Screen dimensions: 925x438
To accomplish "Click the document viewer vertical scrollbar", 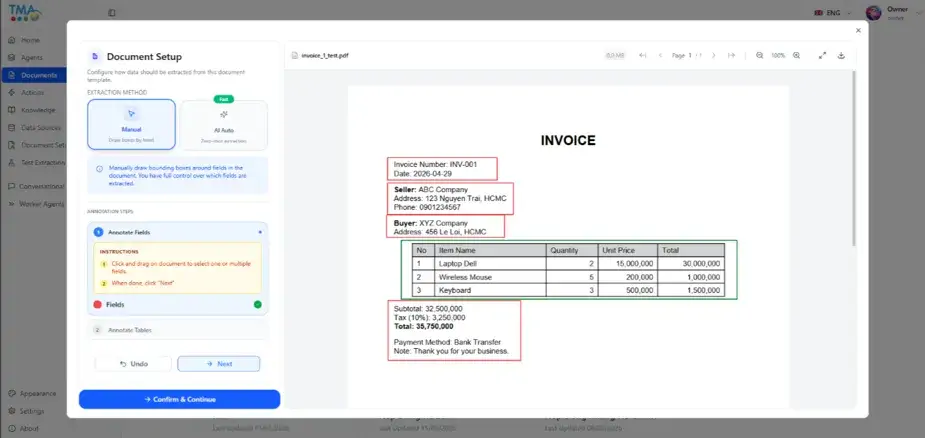I will point(854,158).
